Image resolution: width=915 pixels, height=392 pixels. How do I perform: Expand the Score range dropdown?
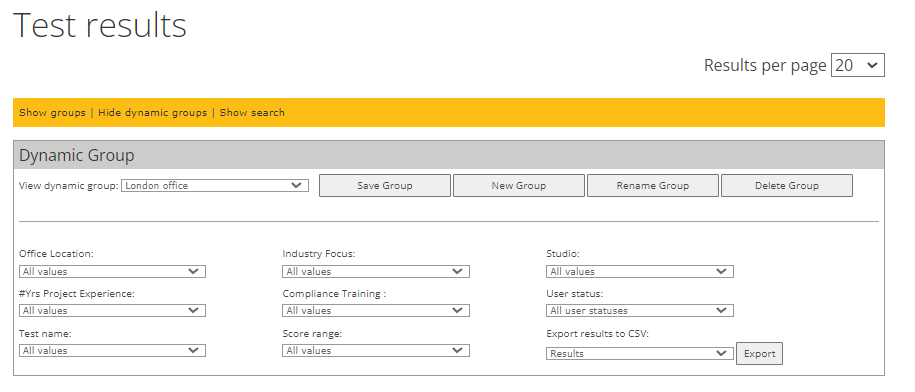click(x=376, y=350)
